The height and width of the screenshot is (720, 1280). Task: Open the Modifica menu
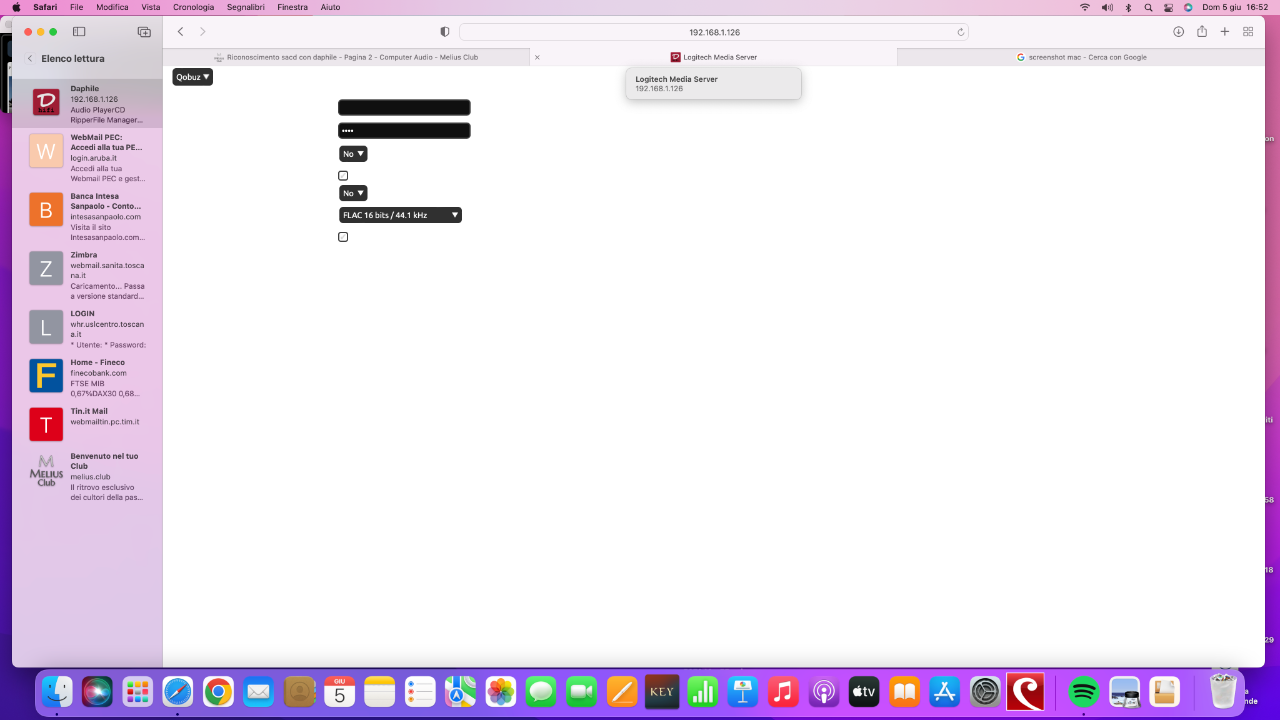pyautogui.click(x=112, y=7)
